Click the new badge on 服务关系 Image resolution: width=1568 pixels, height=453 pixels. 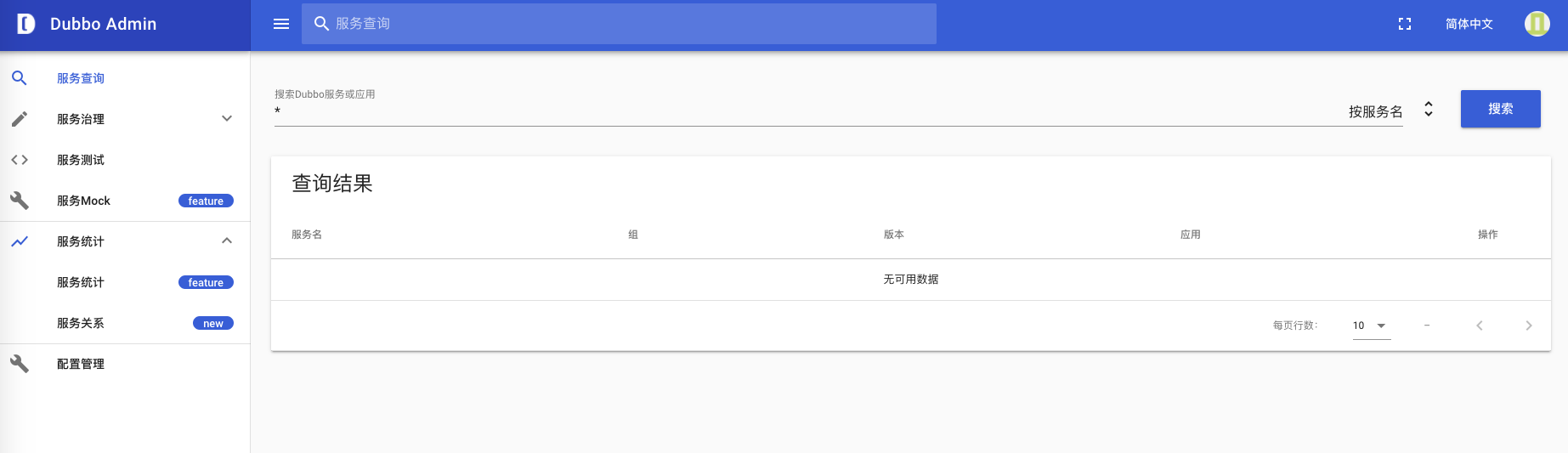[x=213, y=323]
